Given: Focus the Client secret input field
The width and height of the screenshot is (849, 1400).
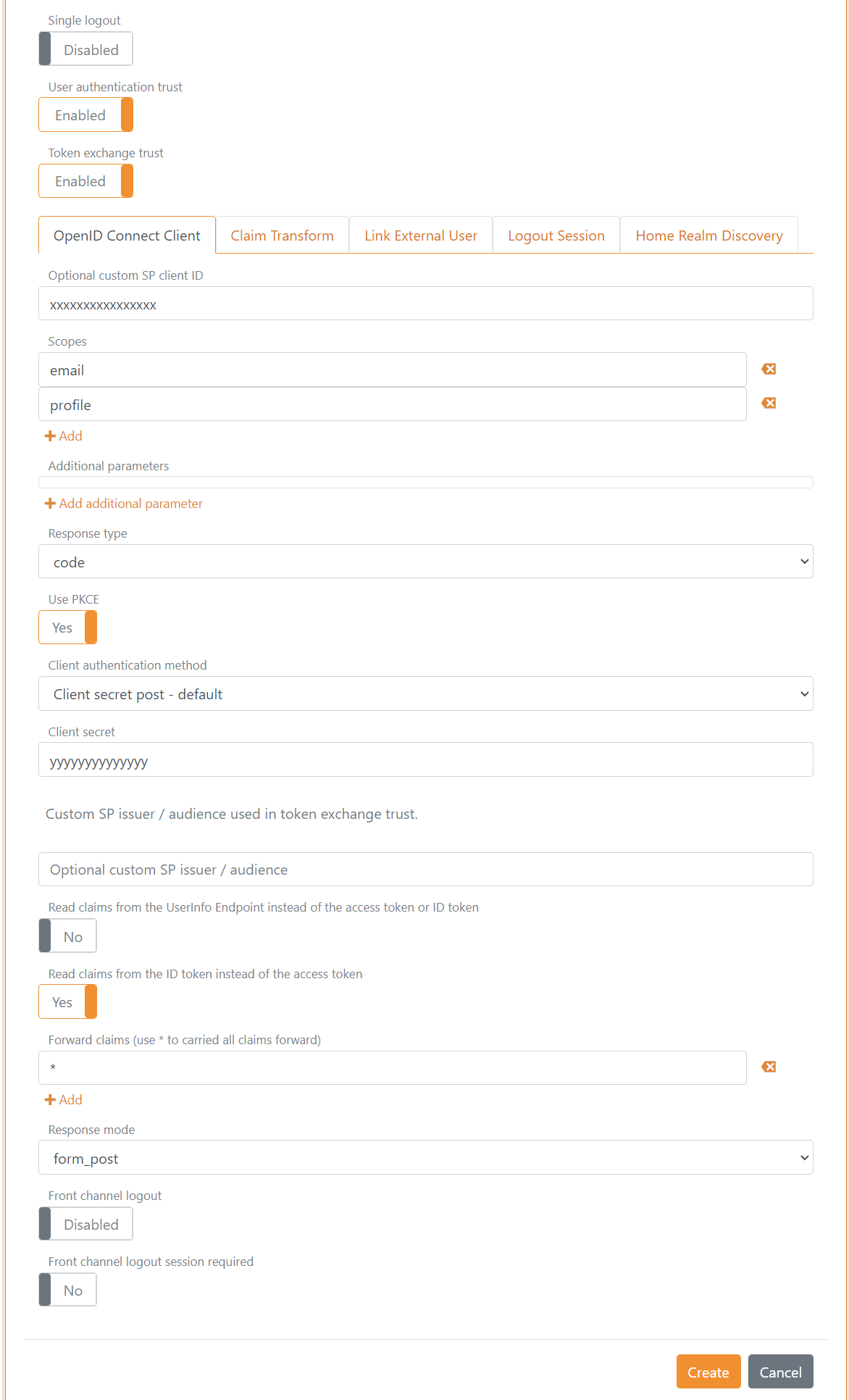Looking at the screenshot, I should pos(425,760).
